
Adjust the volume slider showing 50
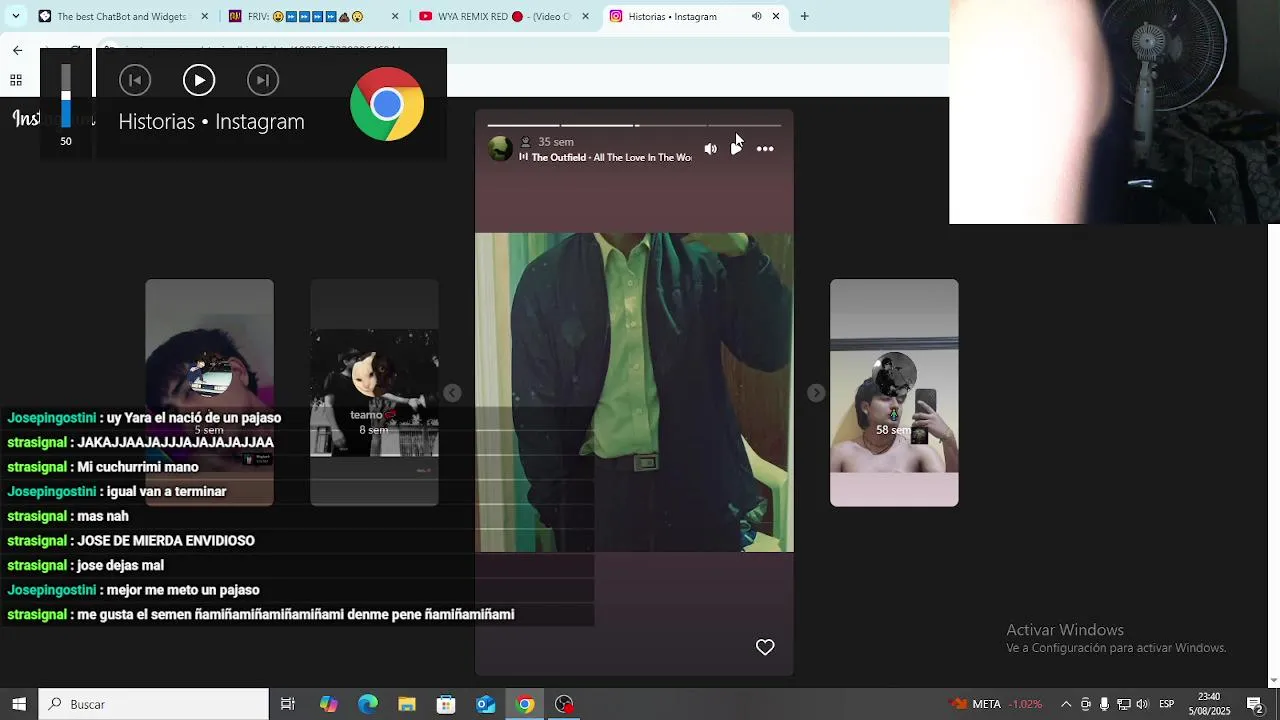pyautogui.click(x=66, y=97)
